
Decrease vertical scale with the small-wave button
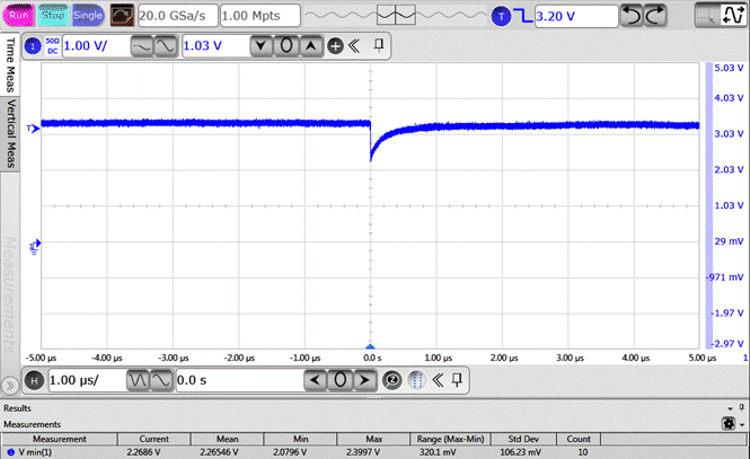pyautogui.click(x=142, y=46)
